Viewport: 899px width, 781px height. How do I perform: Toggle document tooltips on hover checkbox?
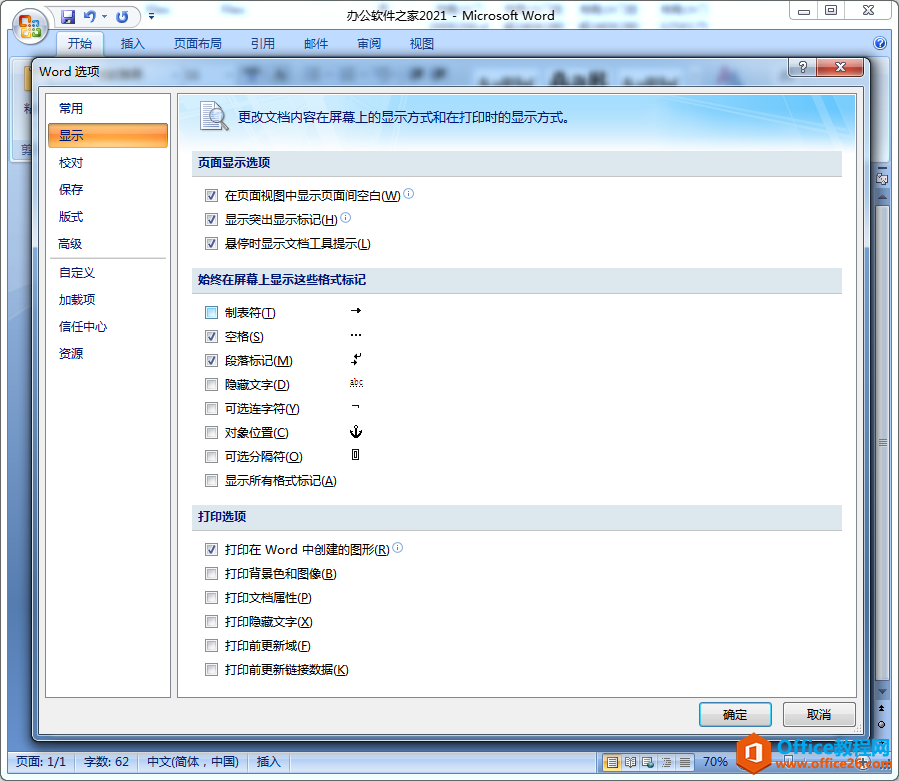coord(211,244)
